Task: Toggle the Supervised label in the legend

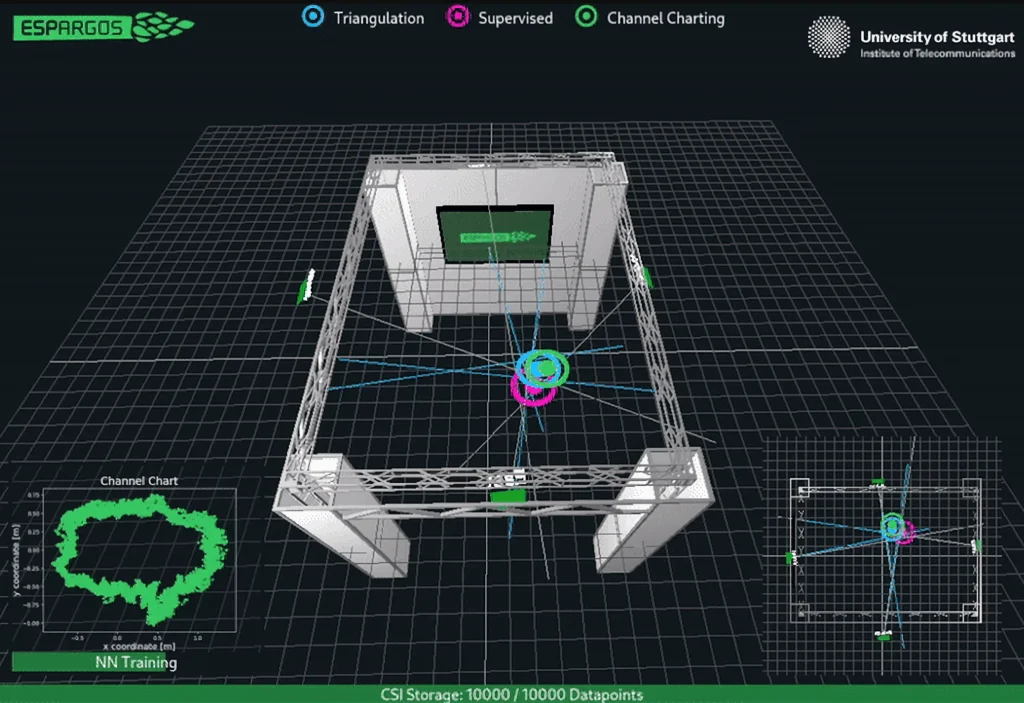Action: [515, 18]
